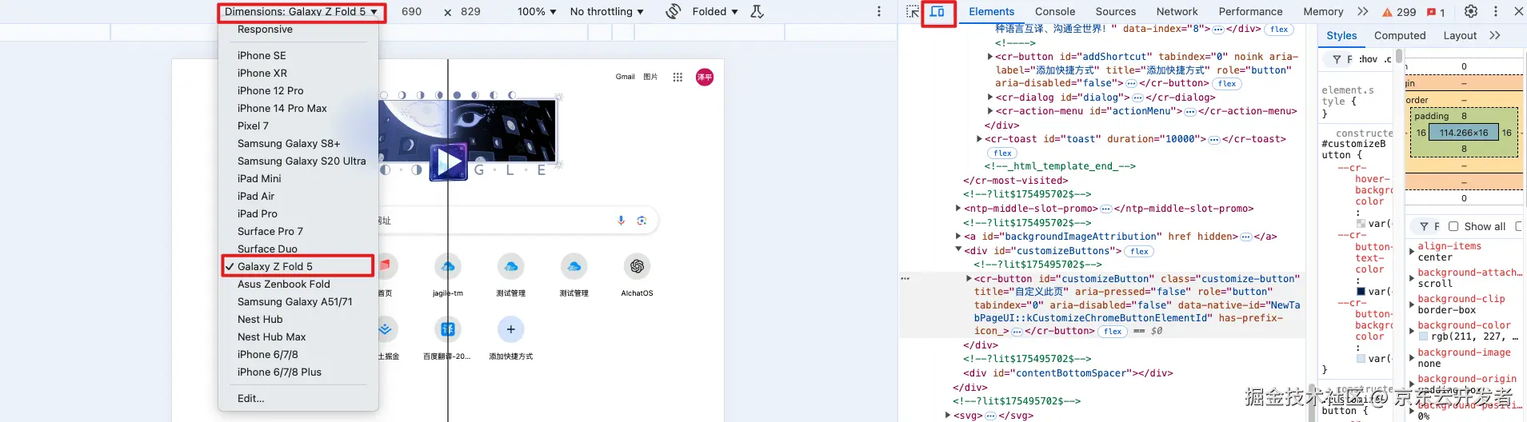Click the red issues flag counter

click(x=1436, y=12)
